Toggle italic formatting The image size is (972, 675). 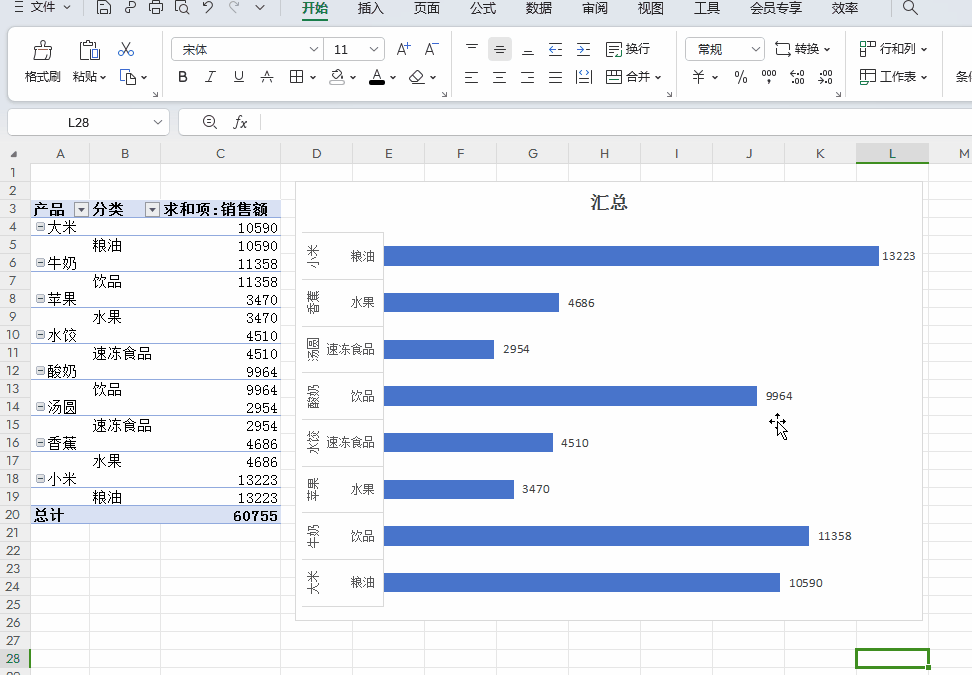tap(210, 77)
